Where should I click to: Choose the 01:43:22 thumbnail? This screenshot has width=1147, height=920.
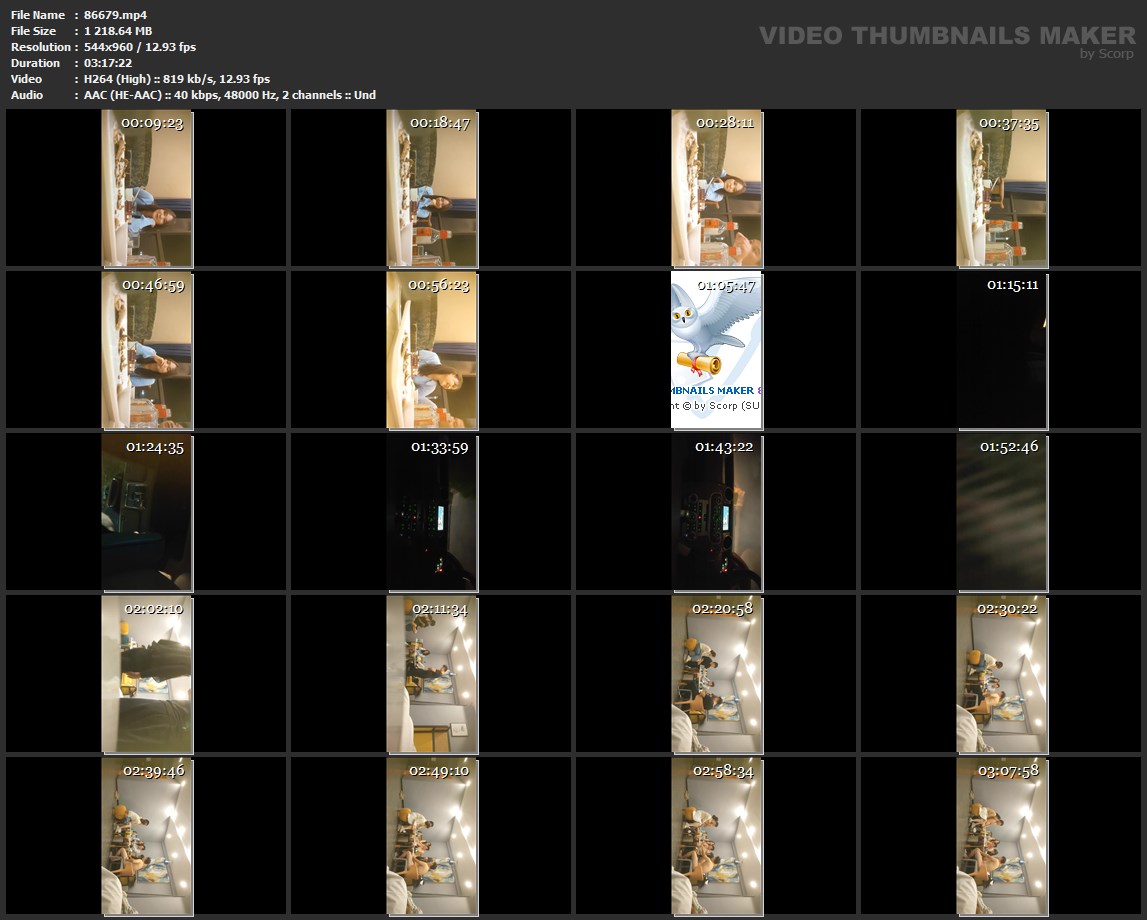coord(716,512)
